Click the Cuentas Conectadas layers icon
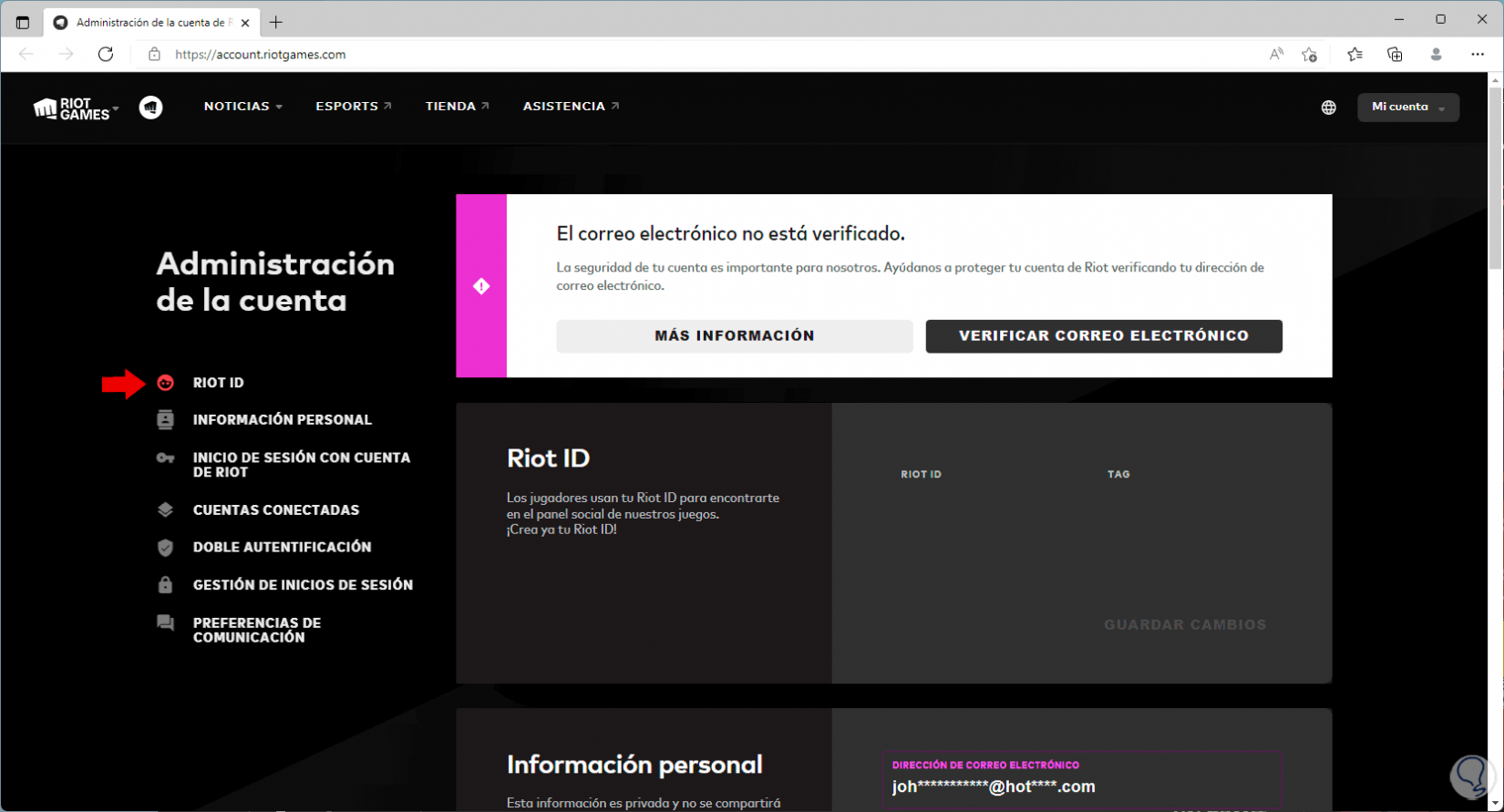The height and width of the screenshot is (812, 1504). click(165, 509)
